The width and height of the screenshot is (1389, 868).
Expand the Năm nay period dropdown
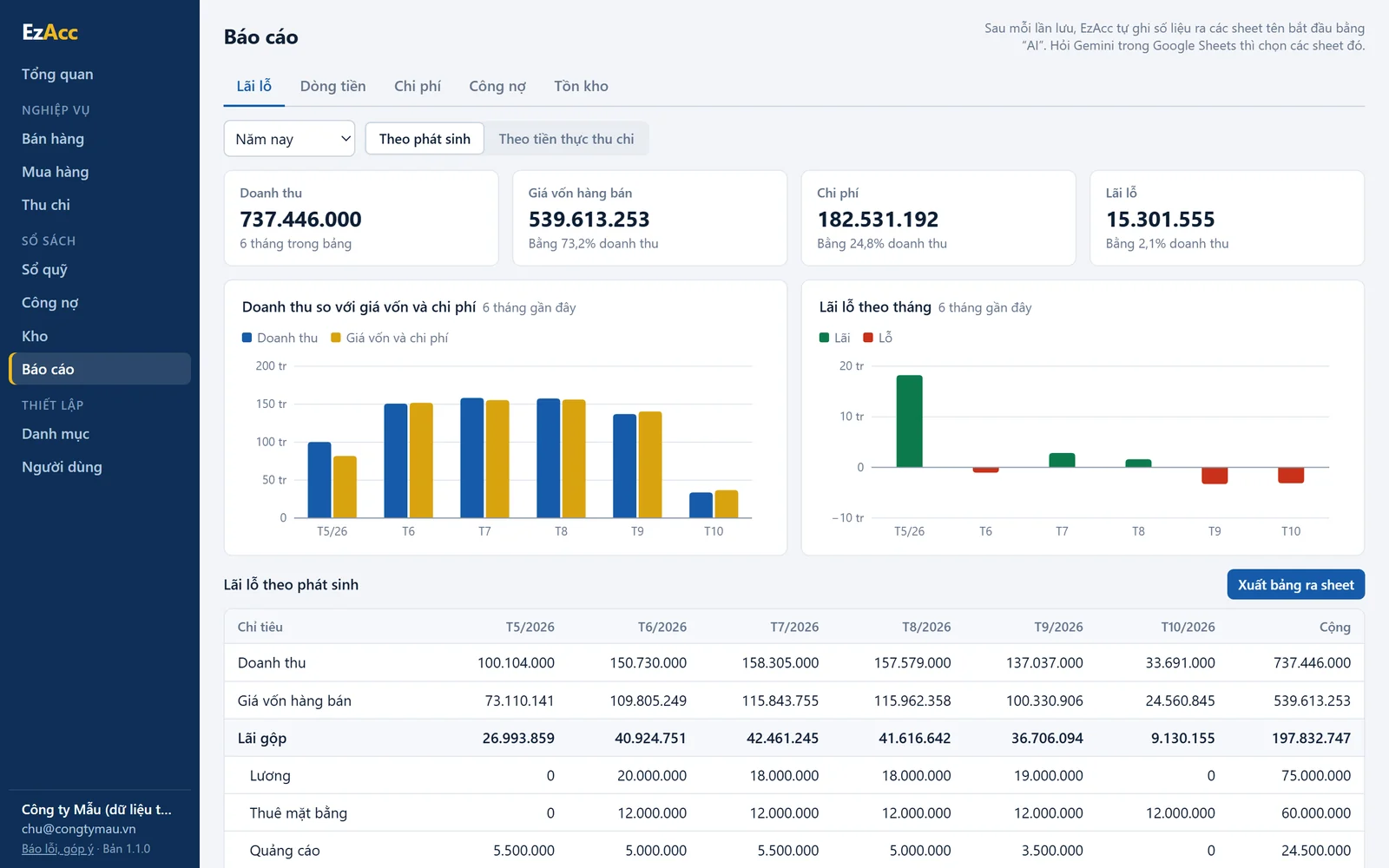pyautogui.click(x=289, y=139)
